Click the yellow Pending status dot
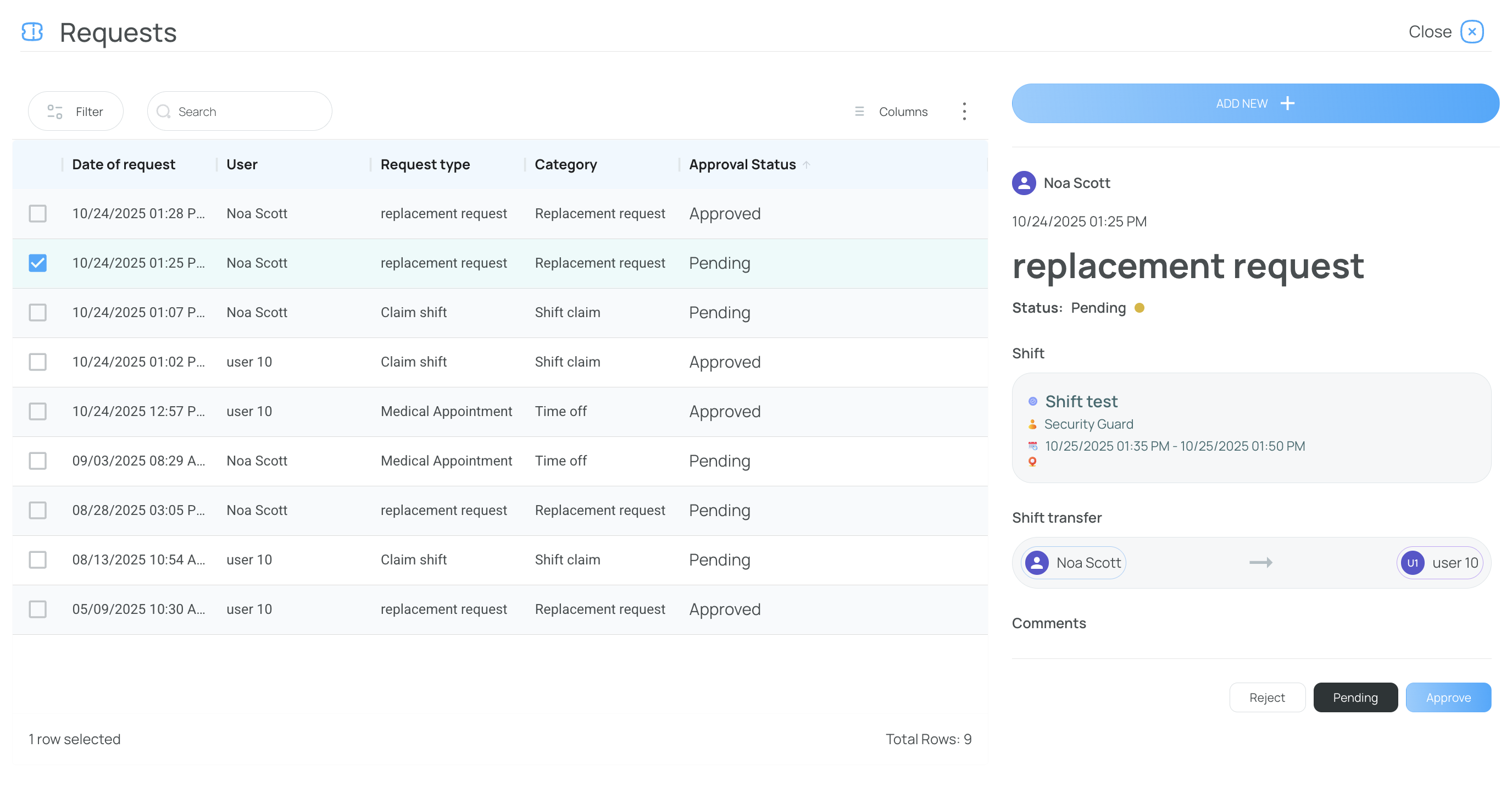The image size is (1512, 809). [x=1139, y=308]
